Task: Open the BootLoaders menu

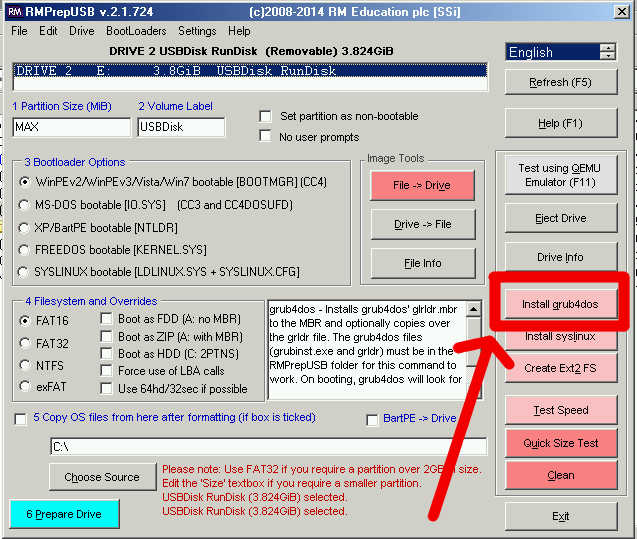Action: tap(135, 31)
